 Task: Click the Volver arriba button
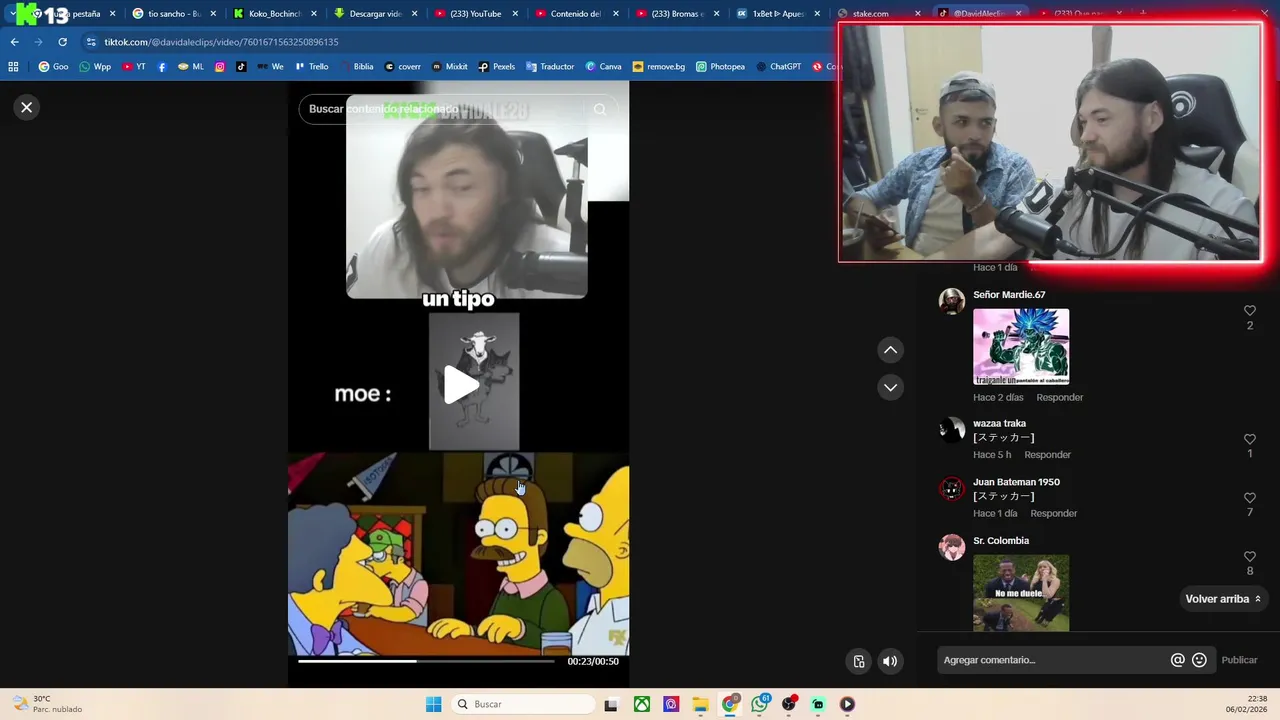1223,599
